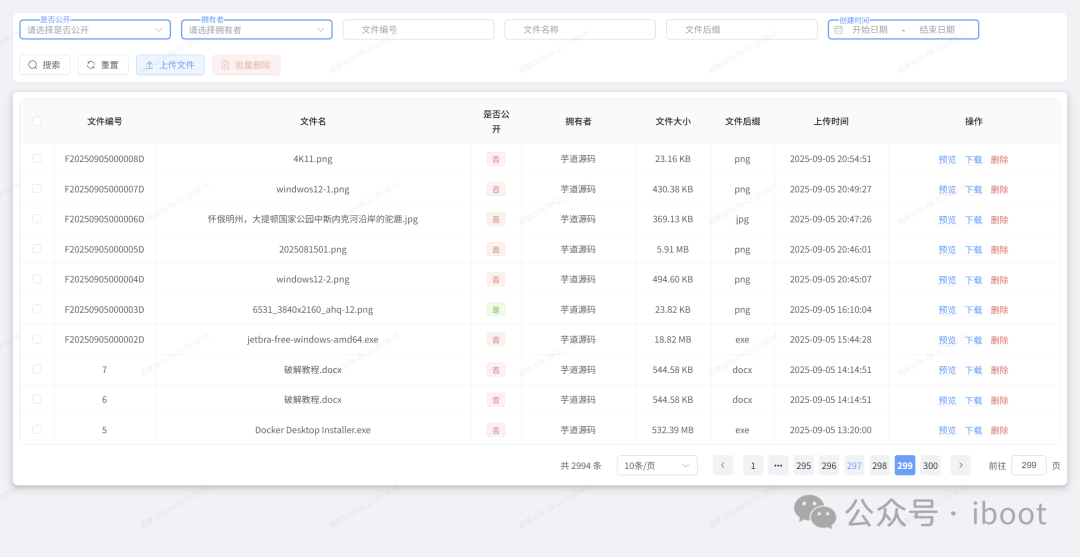Open the 10条/页 page size dropdown
The width and height of the screenshot is (1080, 557).
657,465
